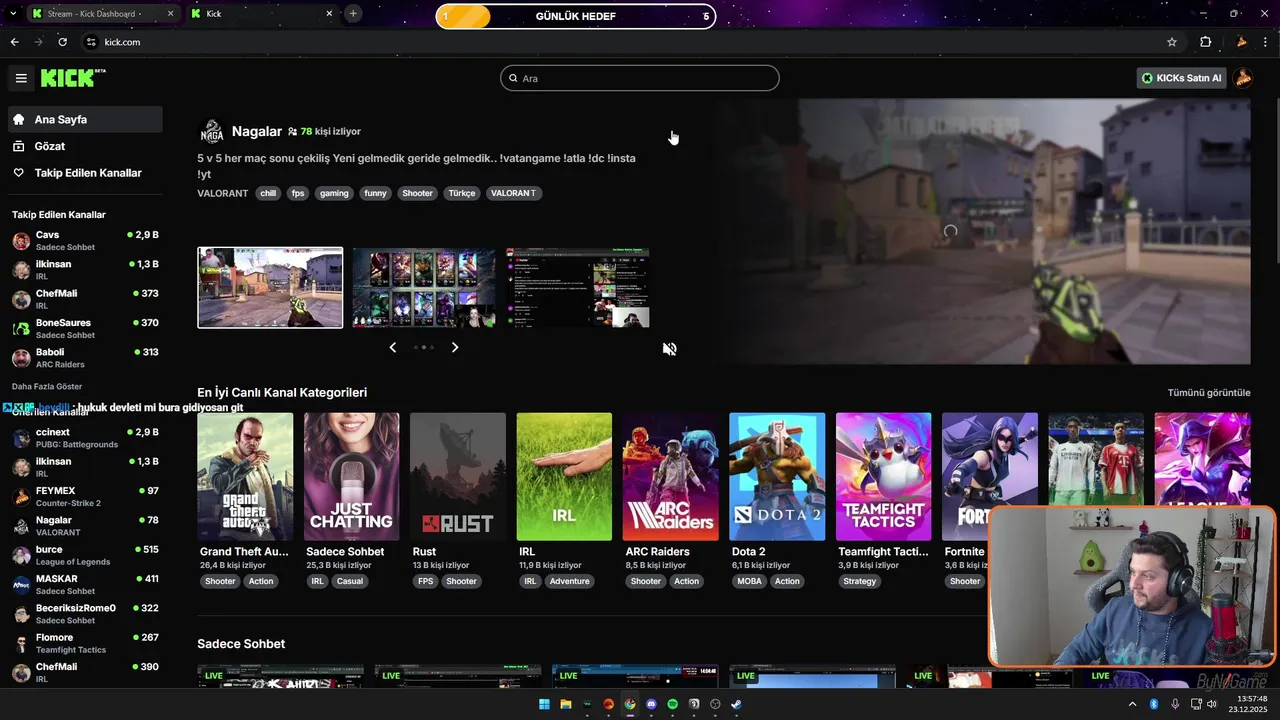Click the KICKs Satın Al button

pos(1181,78)
